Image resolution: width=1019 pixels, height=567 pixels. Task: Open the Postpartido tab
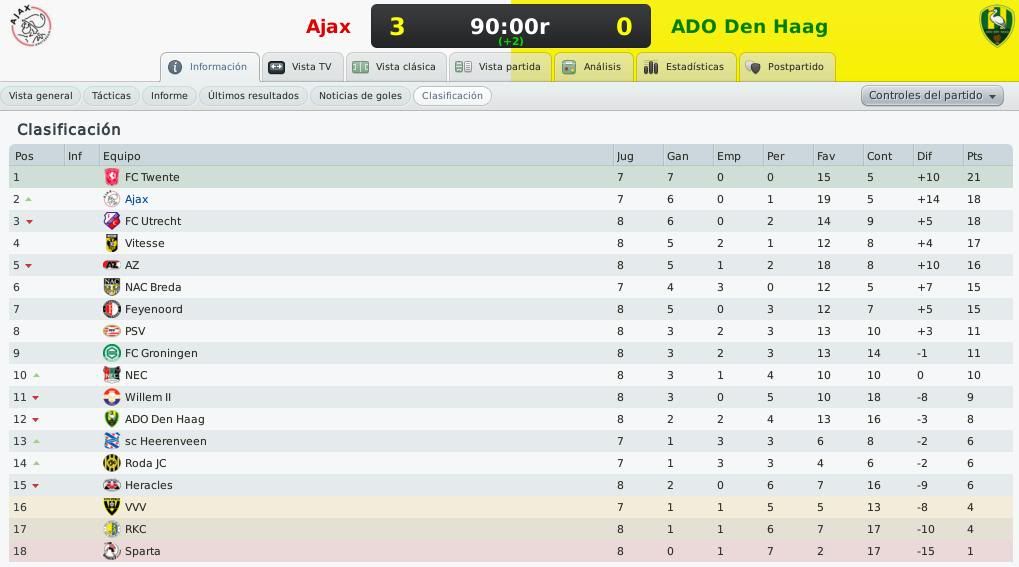point(787,67)
